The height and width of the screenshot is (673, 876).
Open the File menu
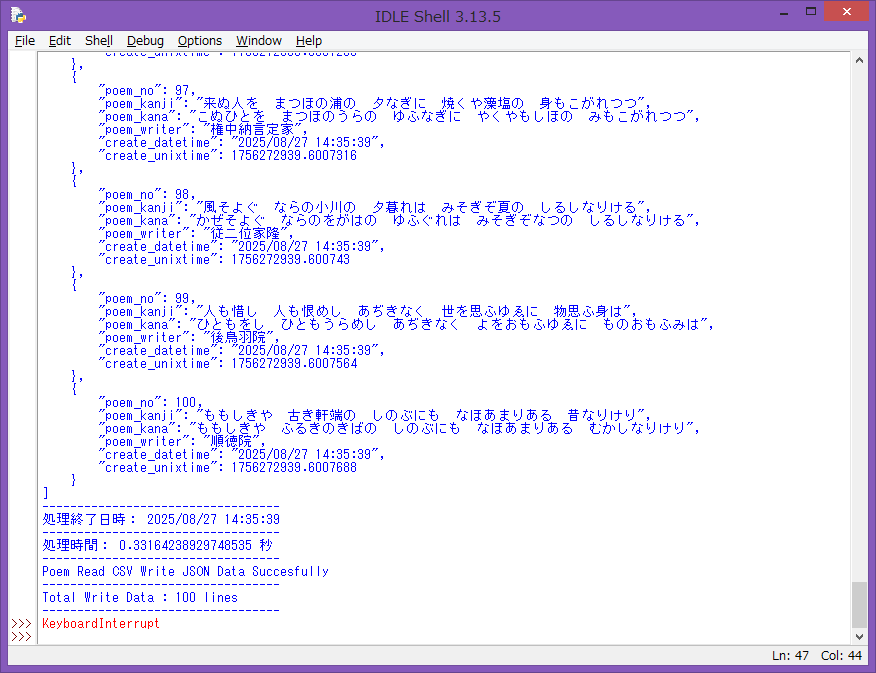pyautogui.click(x=25, y=41)
